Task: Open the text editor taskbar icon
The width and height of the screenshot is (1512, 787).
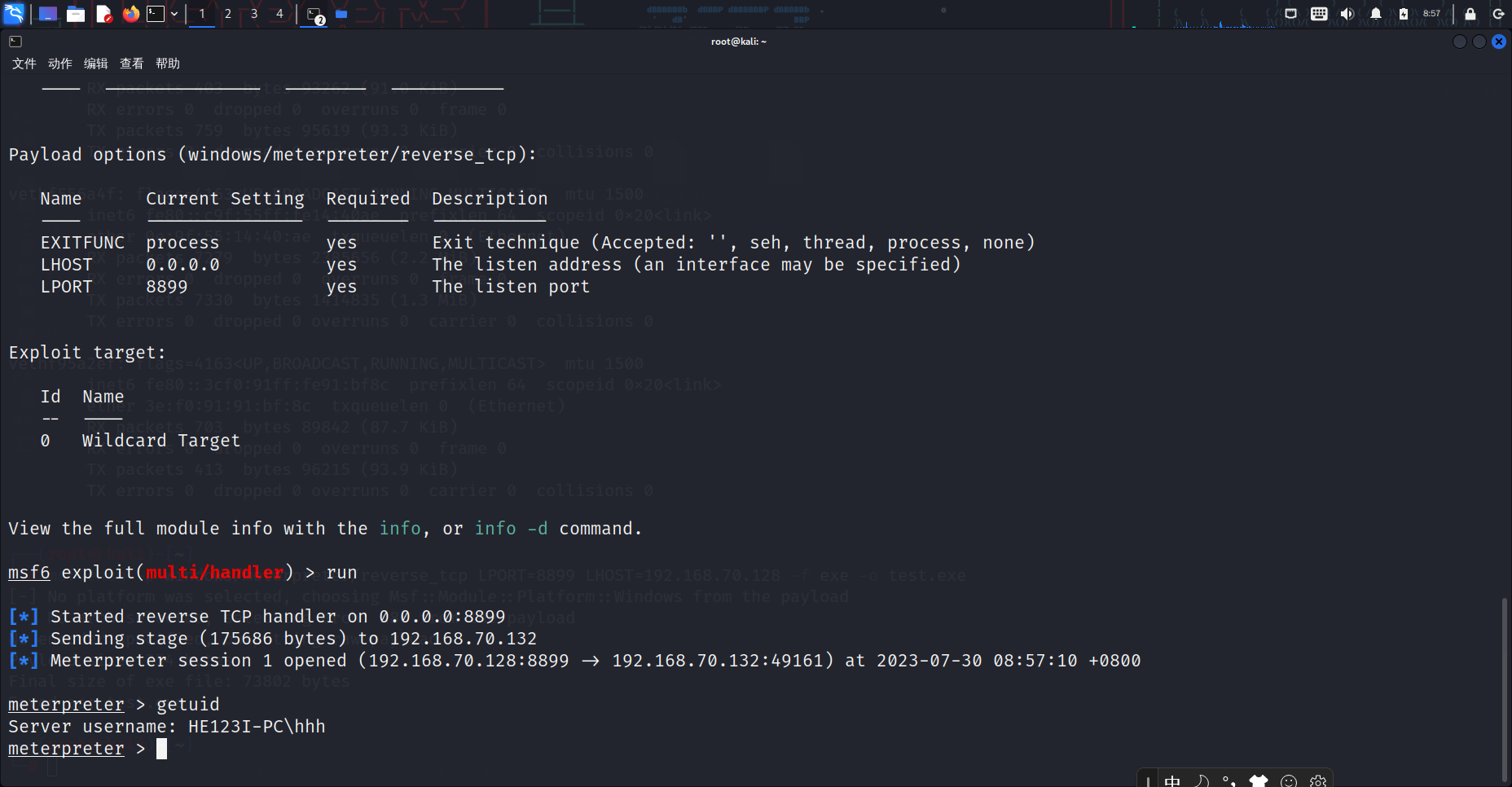Action: 104,14
